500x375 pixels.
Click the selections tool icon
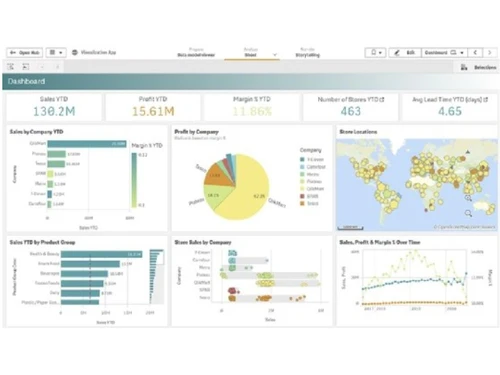[x=26, y=67]
